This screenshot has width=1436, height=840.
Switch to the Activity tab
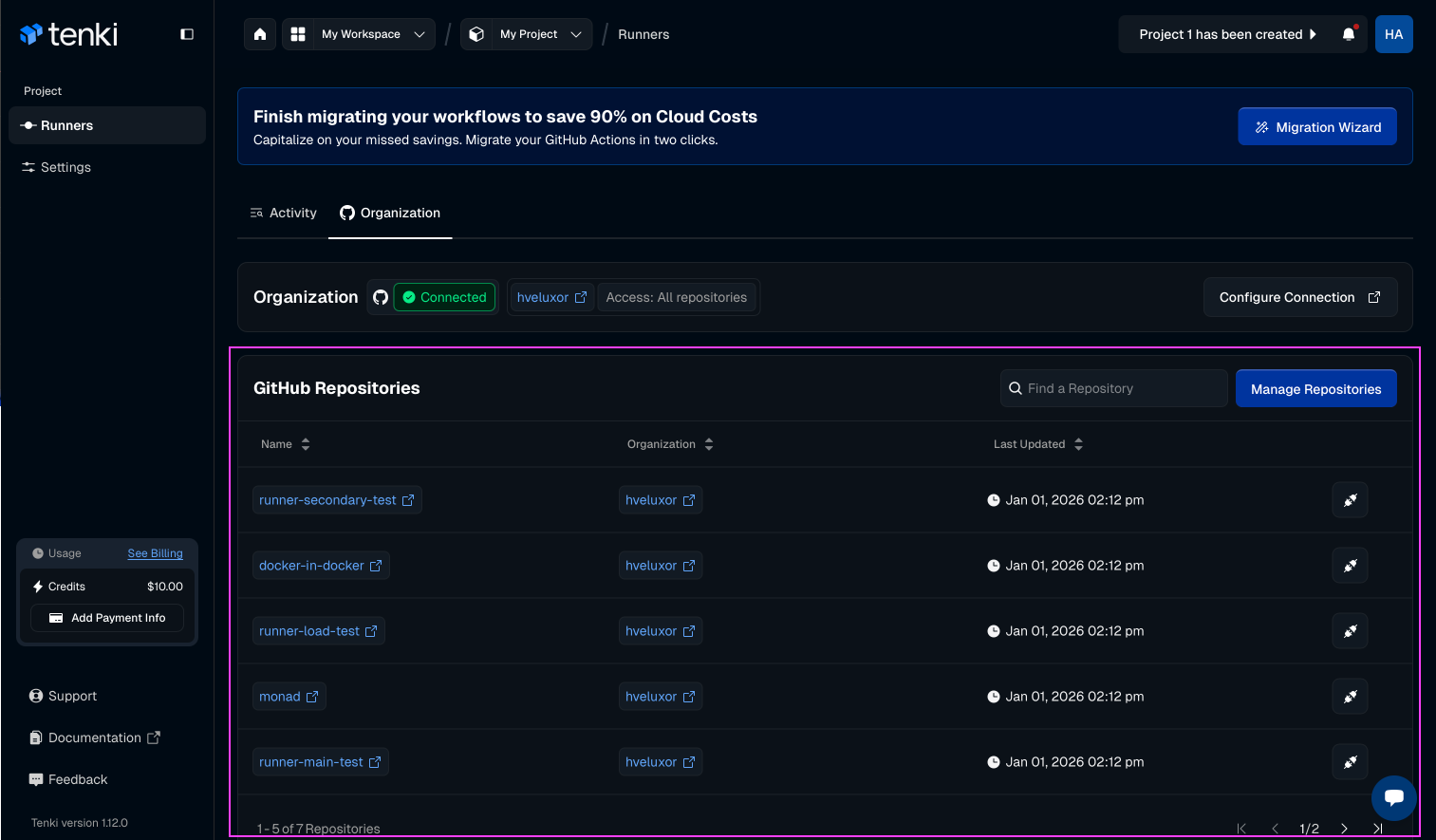coord(283,213)
